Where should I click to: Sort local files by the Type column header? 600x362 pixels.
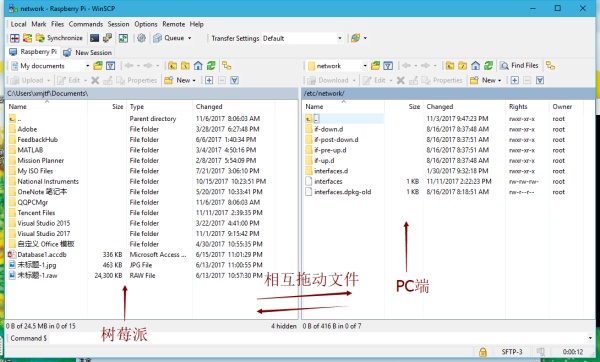click(x=159, y=107)
